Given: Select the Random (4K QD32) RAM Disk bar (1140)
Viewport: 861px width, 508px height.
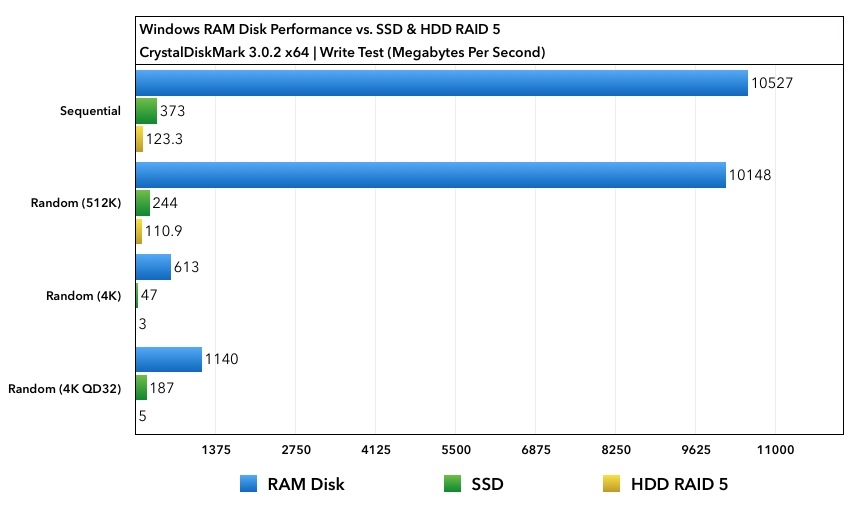Looking at the screenshot, I should tap(168, 359).
